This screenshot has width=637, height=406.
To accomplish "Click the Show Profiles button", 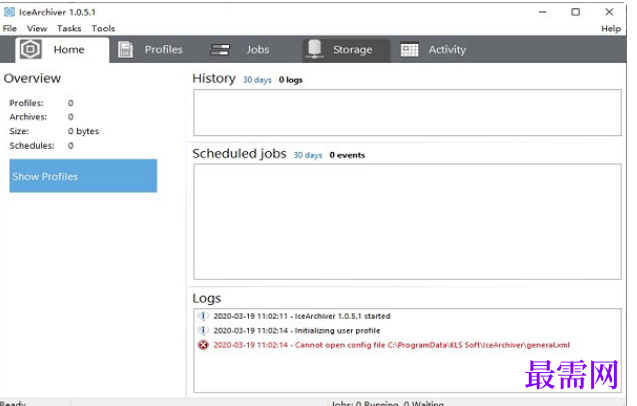I will pyautogui.click(x=83, y=176).
